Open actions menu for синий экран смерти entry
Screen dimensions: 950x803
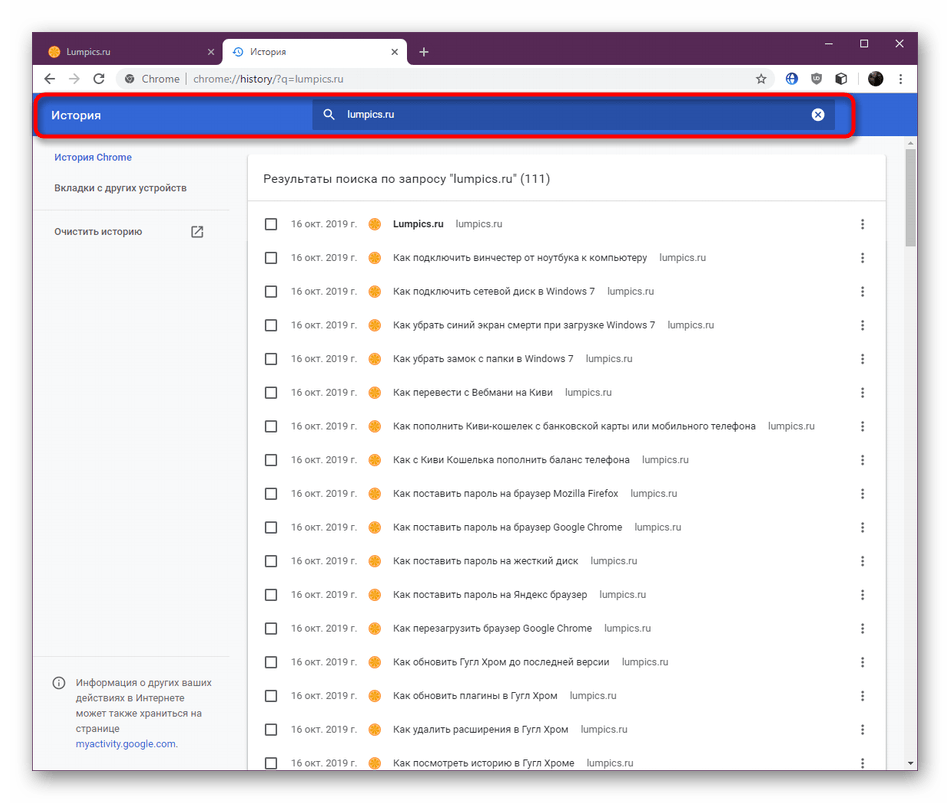[x=862, y=325]
